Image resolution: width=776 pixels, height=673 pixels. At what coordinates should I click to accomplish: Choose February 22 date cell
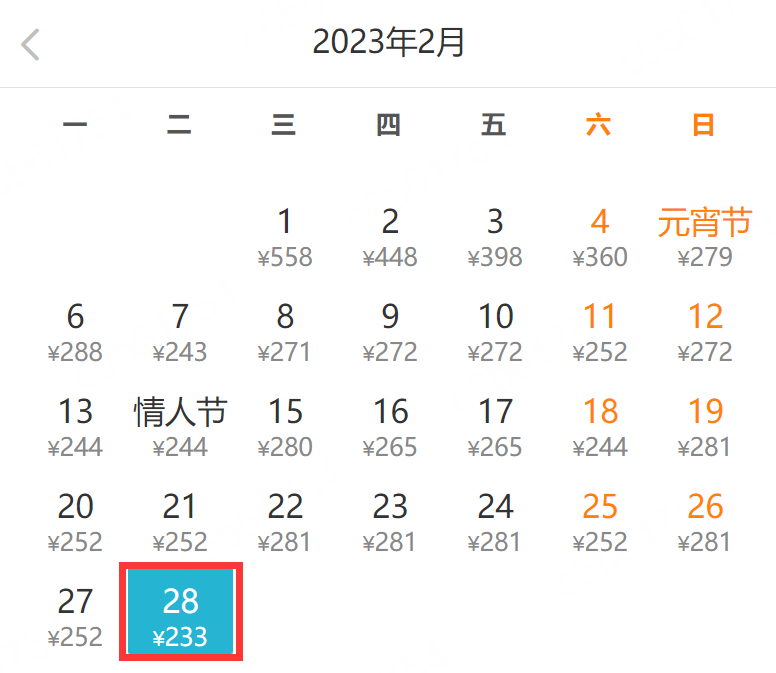(x=285, y=523)
